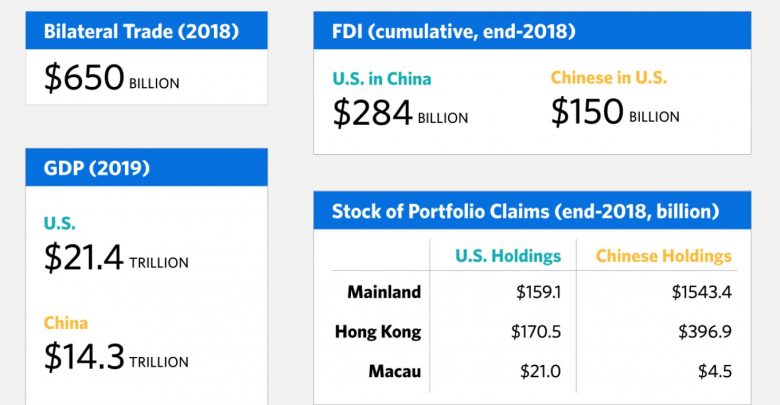Click the GDP (2019) header
Screen dimensions: 780x405
[x=97, y=167]
